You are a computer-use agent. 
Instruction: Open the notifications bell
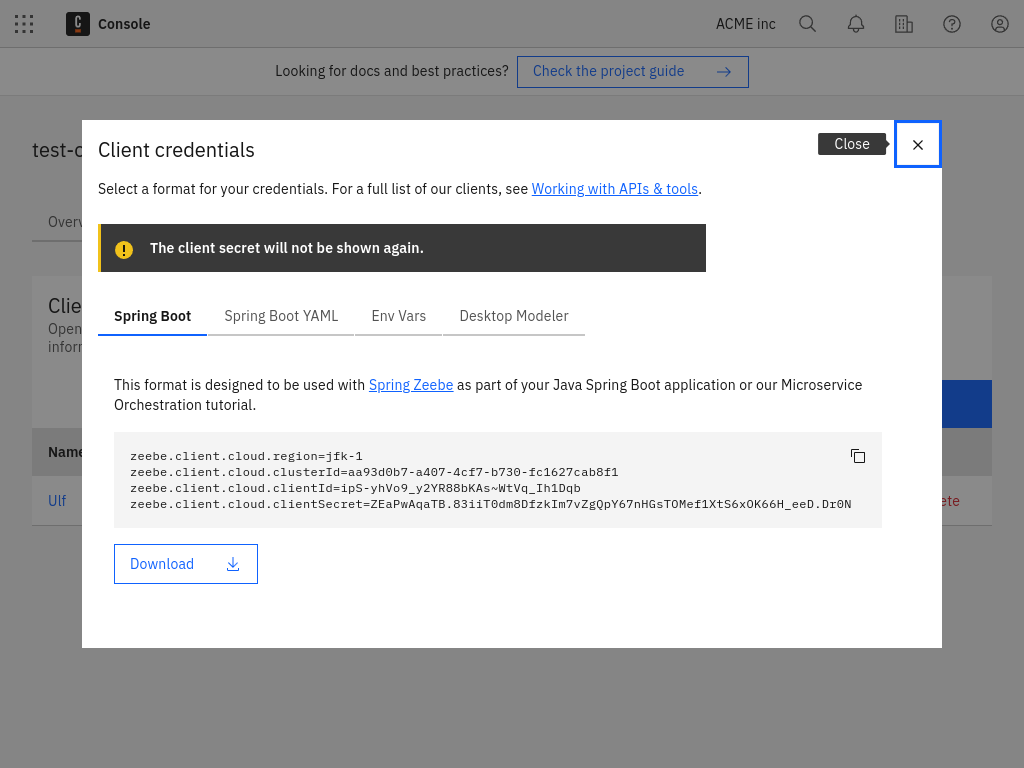856,24
